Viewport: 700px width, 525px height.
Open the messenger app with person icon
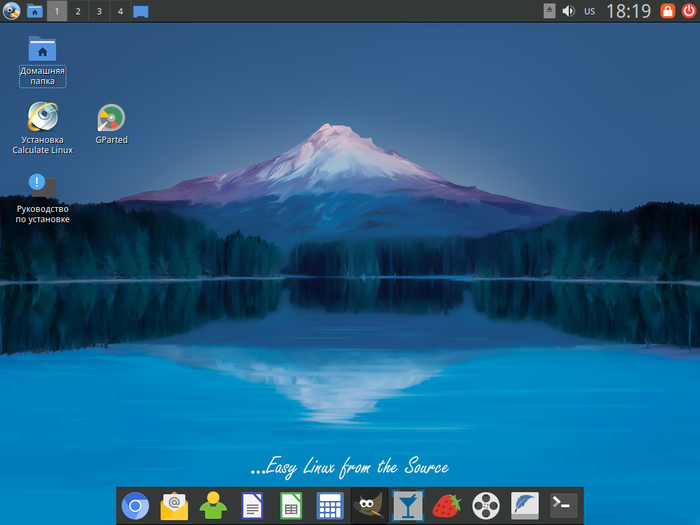click(x=213, y=506)
